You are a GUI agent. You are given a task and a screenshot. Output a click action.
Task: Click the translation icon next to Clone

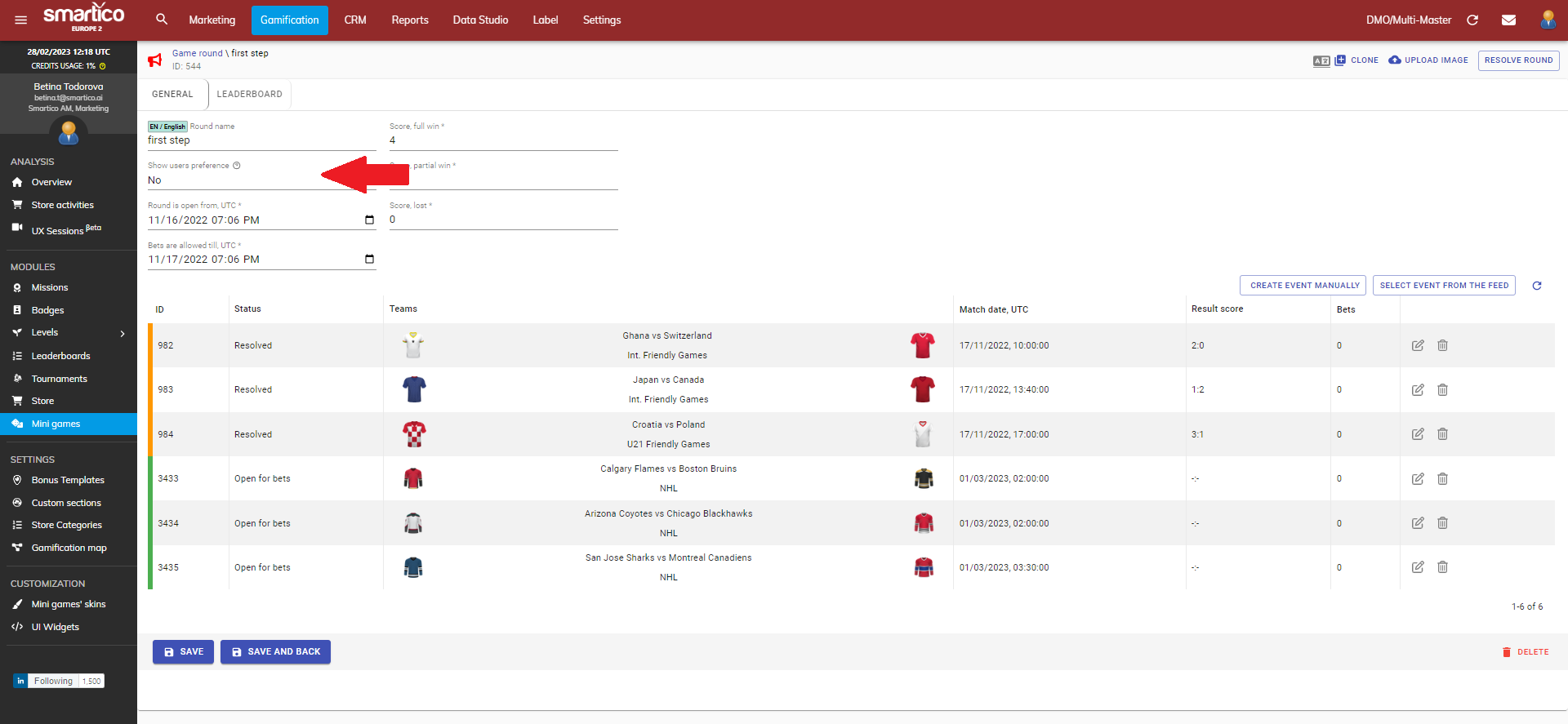(1321, 60)
